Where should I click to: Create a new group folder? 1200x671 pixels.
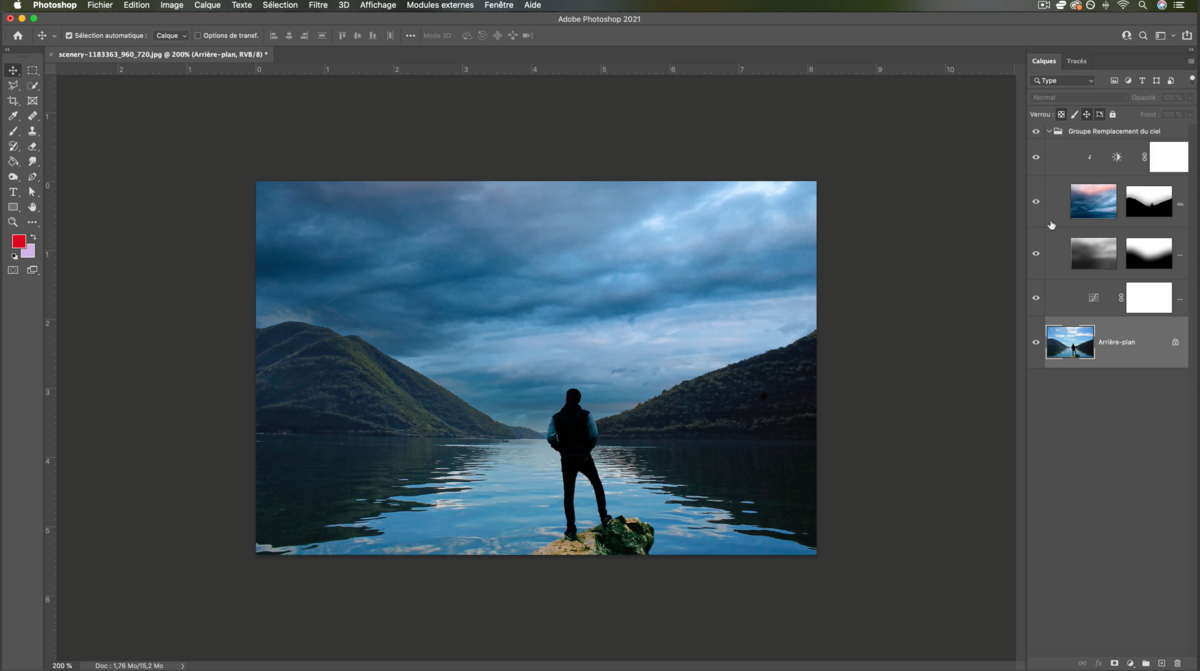1146,663
